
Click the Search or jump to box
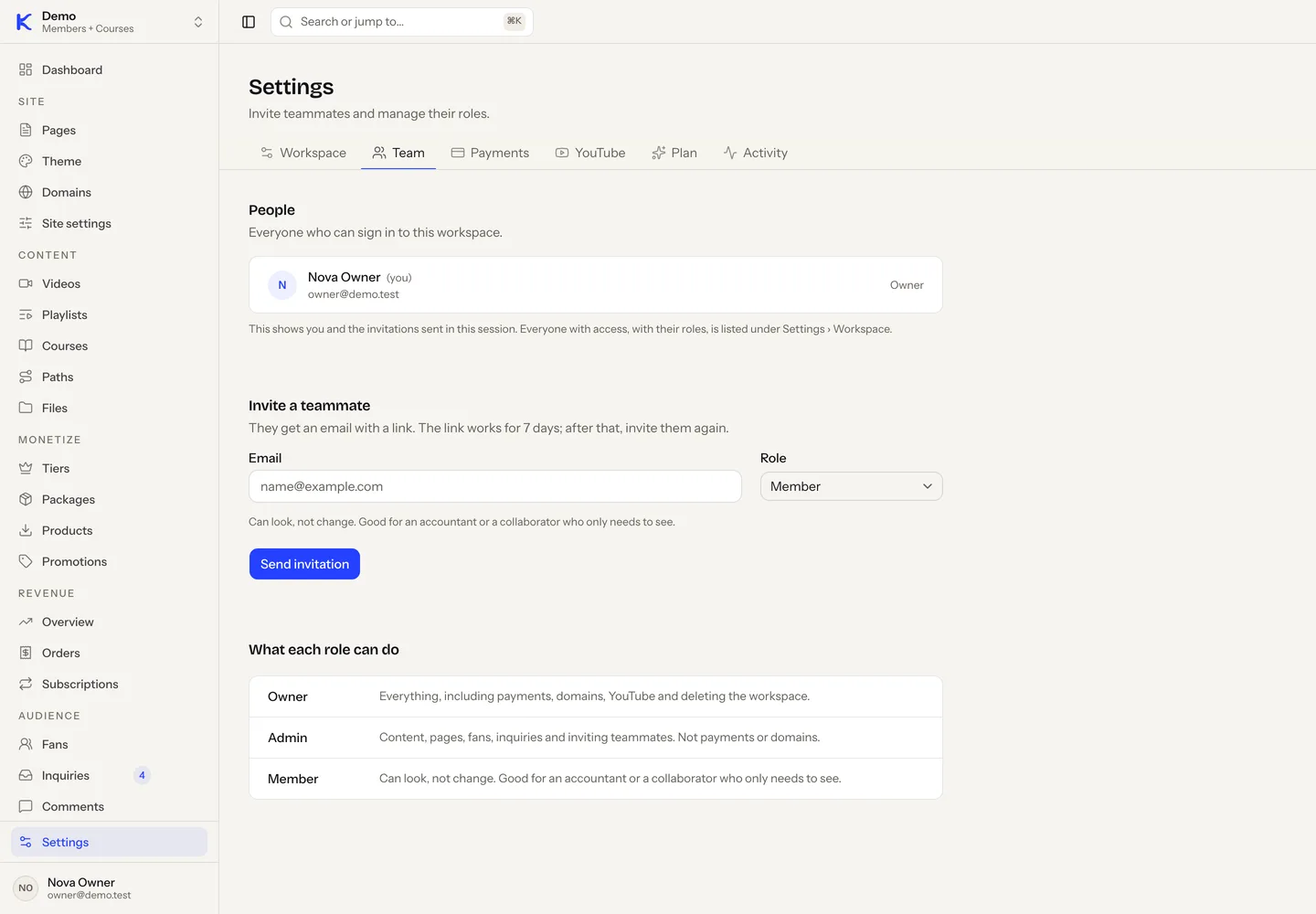[x=402, y=22]
